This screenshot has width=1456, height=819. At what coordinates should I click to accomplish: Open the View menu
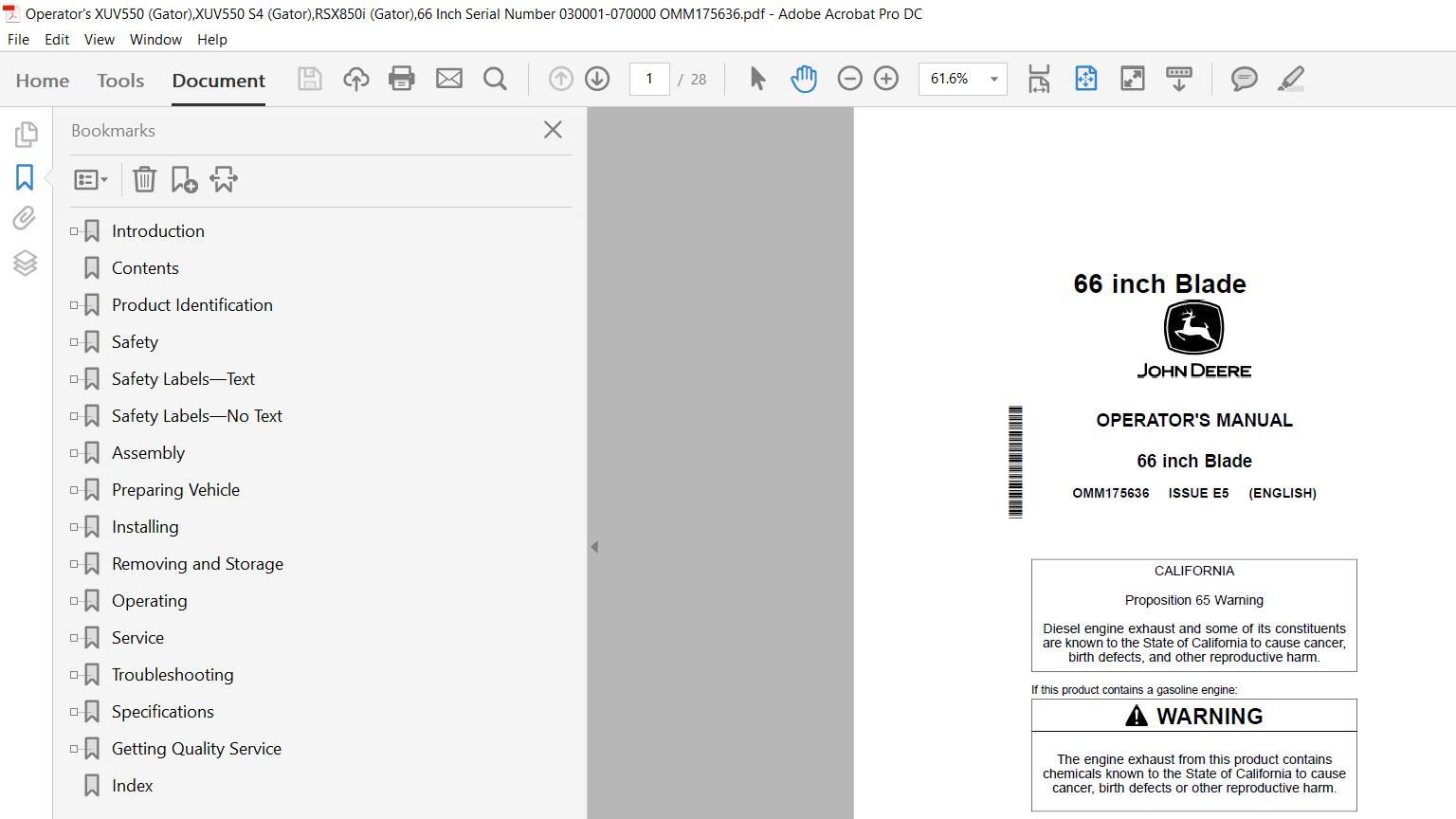pyautogui.click(x=100, y=40)
